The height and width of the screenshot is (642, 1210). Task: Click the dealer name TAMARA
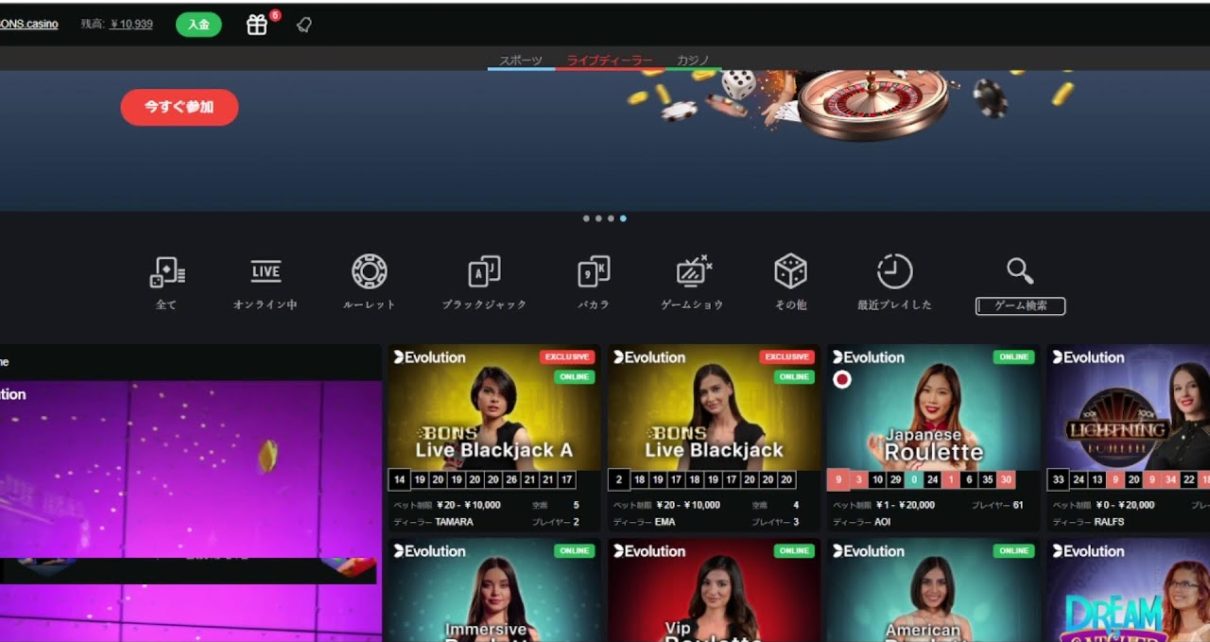(x=454, y=522)
